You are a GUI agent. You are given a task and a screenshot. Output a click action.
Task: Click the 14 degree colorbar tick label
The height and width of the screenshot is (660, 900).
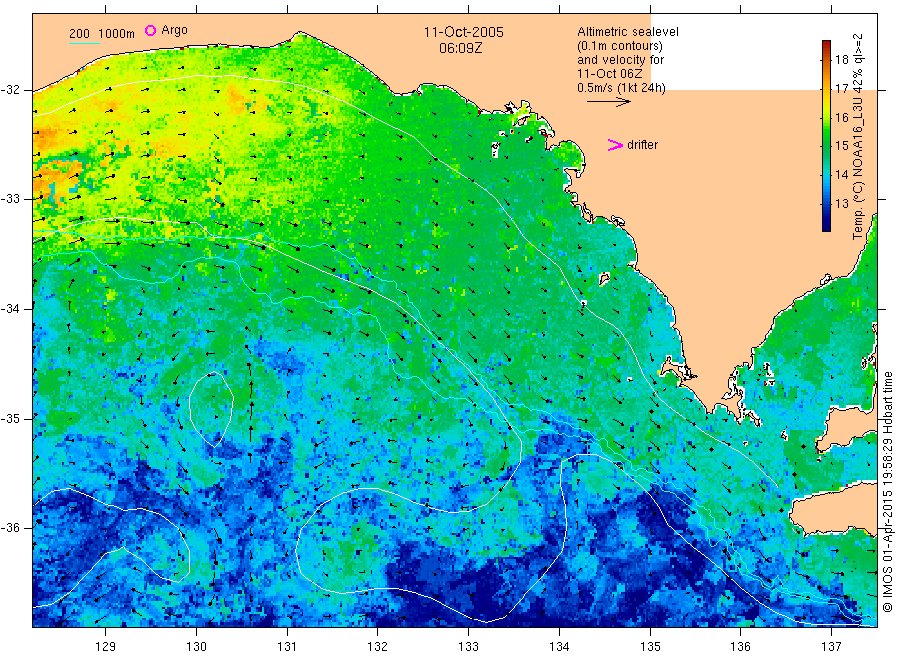841,174
